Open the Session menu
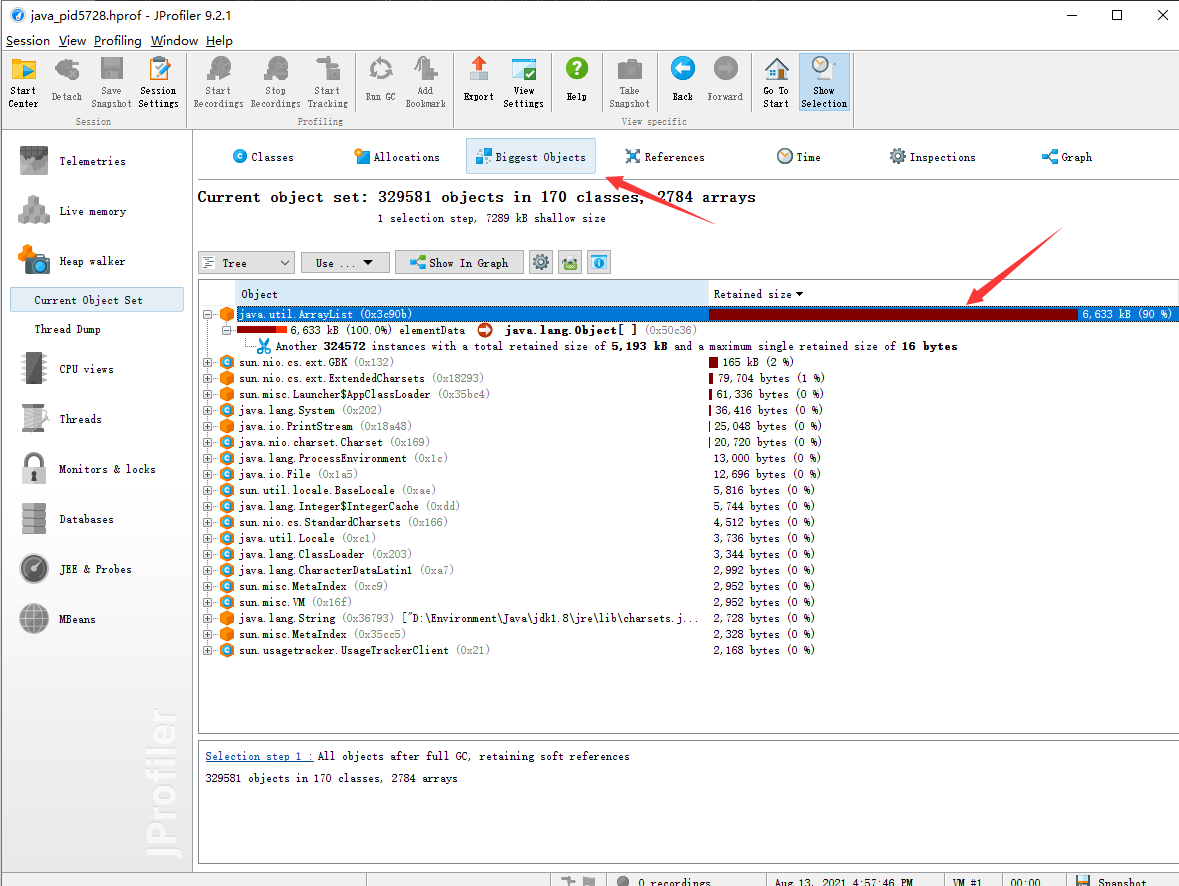 (28, 41)
